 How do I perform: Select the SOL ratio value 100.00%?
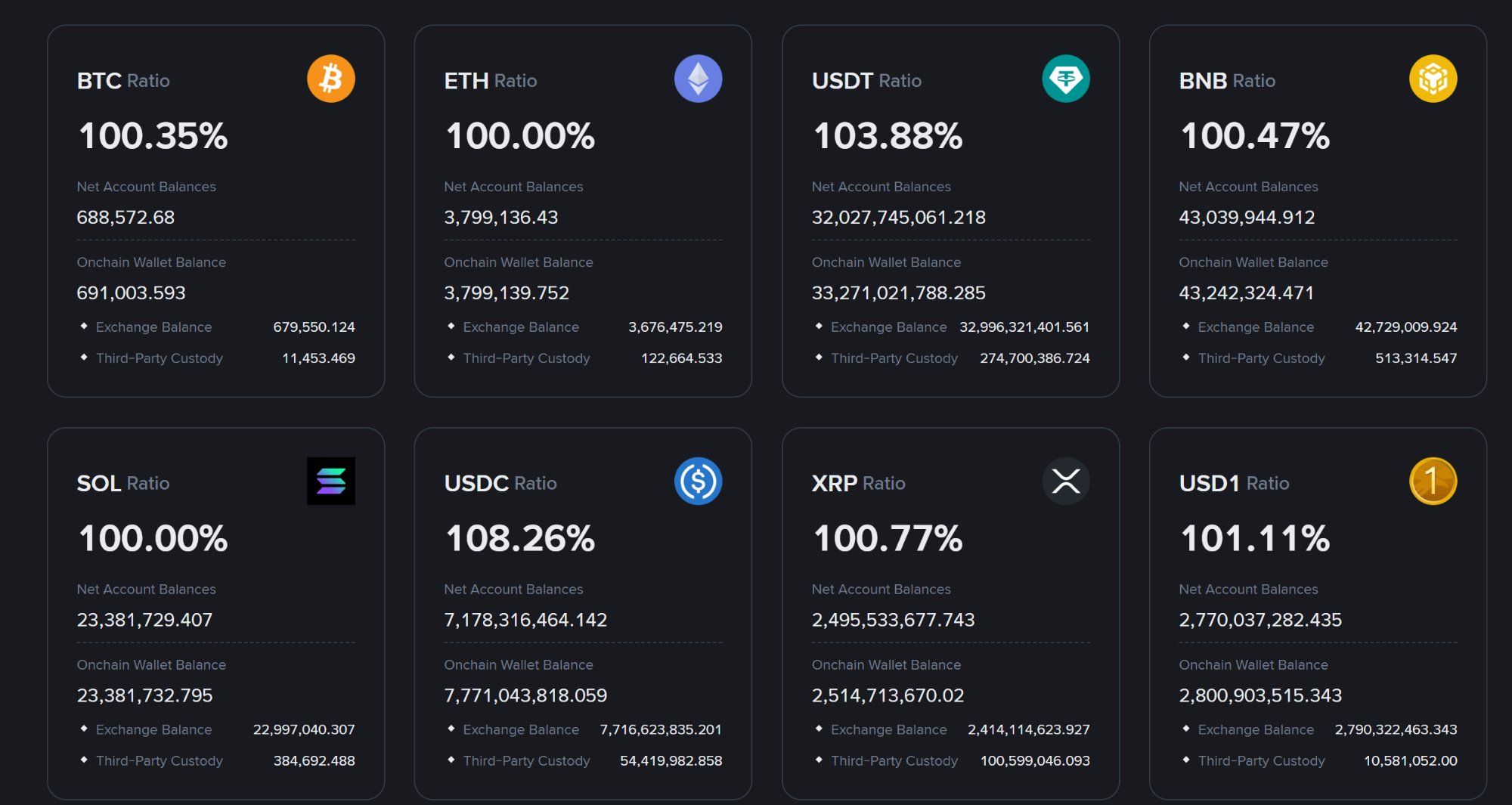click(153, 539)
